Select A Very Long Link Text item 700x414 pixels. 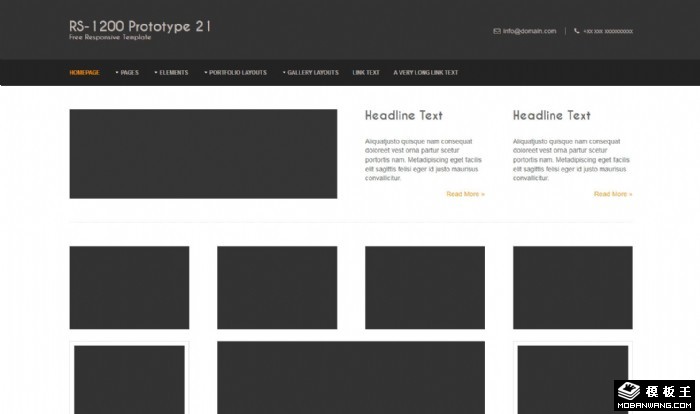426,72
